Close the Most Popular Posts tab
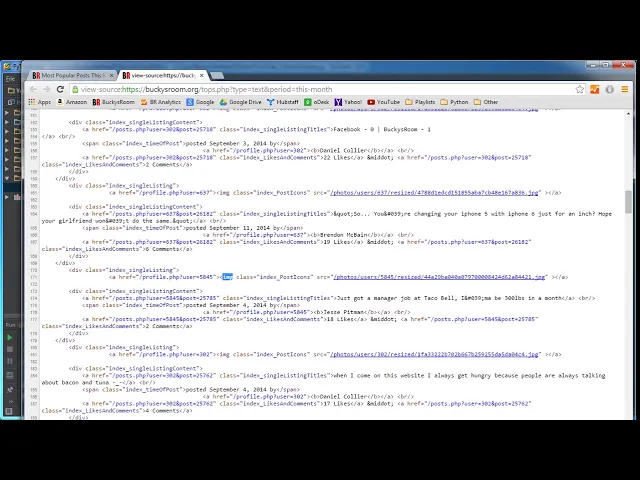Screen dimensions: 640x480 [111, 76]
